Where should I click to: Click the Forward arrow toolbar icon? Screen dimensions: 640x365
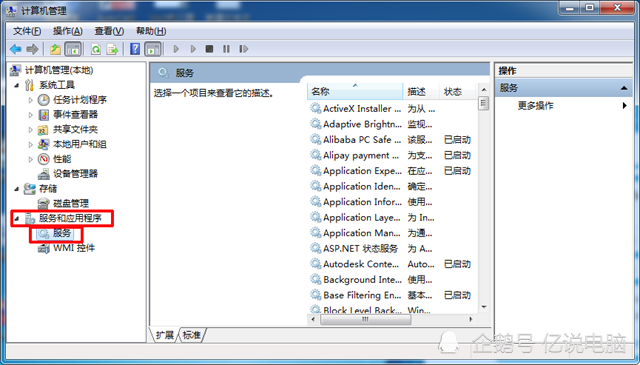(x=32, y=49)
